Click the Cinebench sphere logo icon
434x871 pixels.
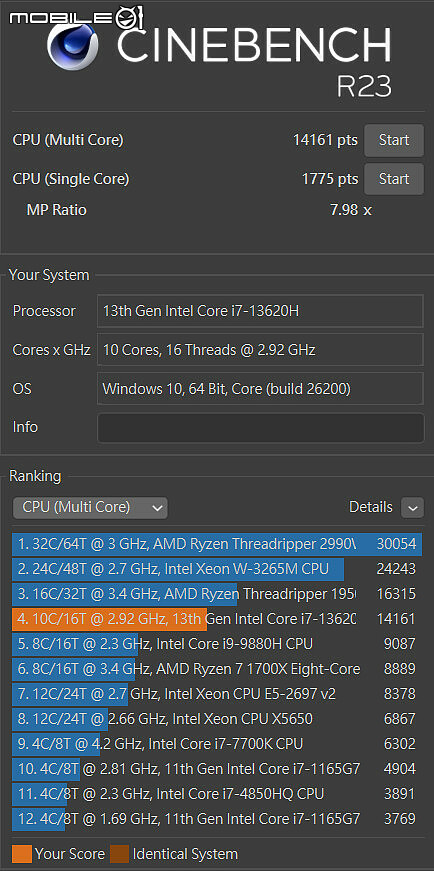[73, 46]
